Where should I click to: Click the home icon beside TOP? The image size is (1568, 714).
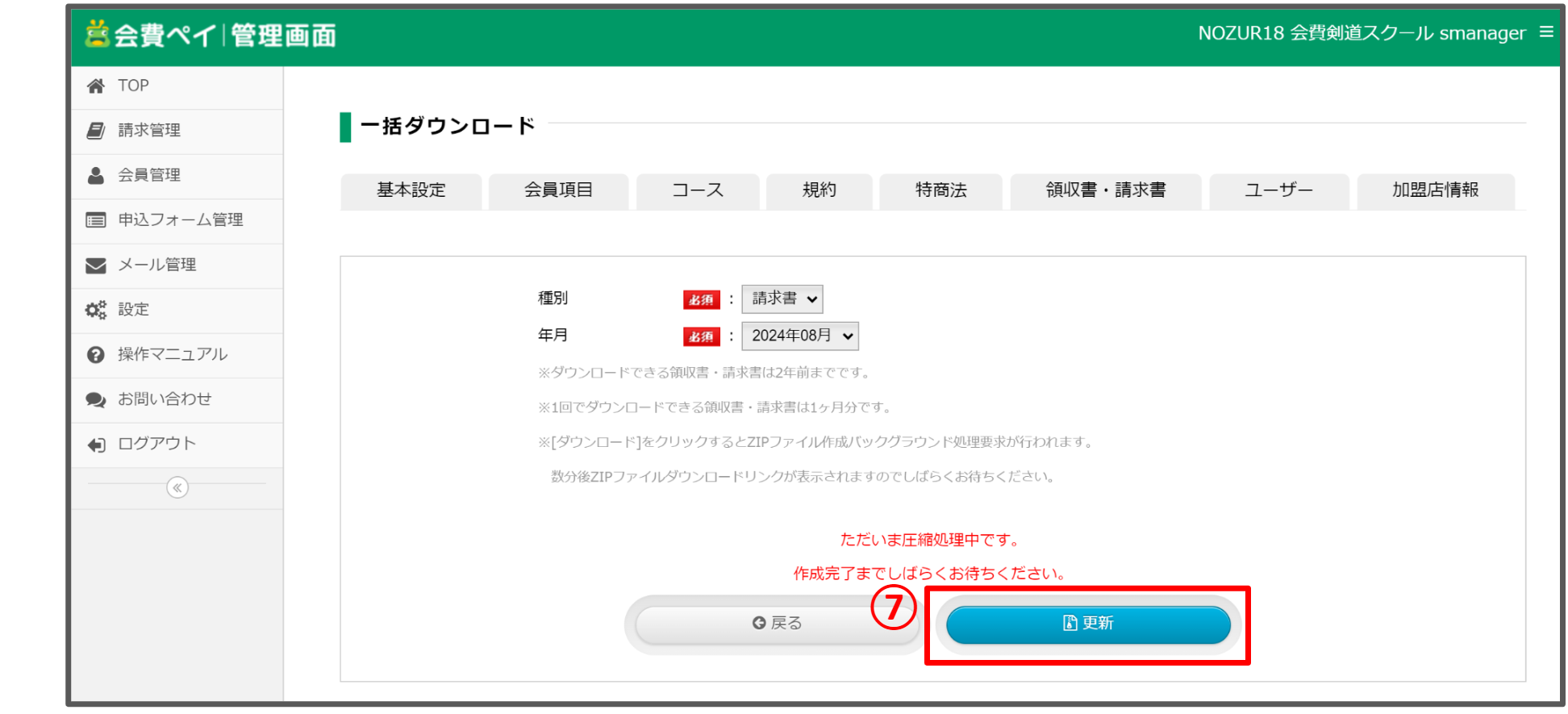(x=96, y=86)
